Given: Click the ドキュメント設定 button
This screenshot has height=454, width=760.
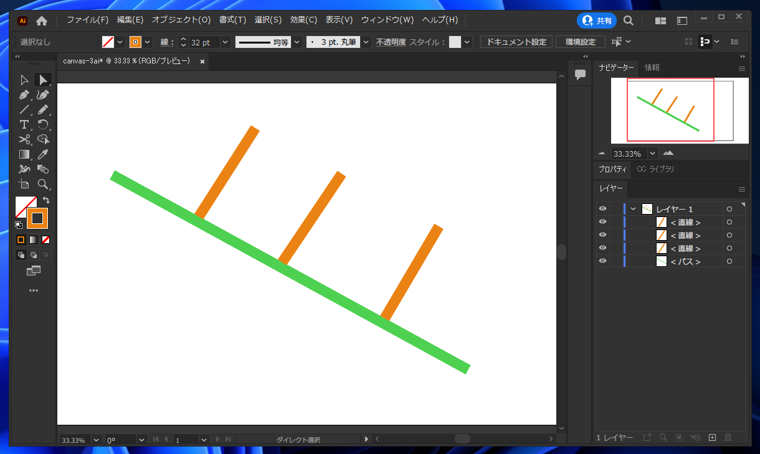Looking at the screenshot, I should click(x=516, y=42).
